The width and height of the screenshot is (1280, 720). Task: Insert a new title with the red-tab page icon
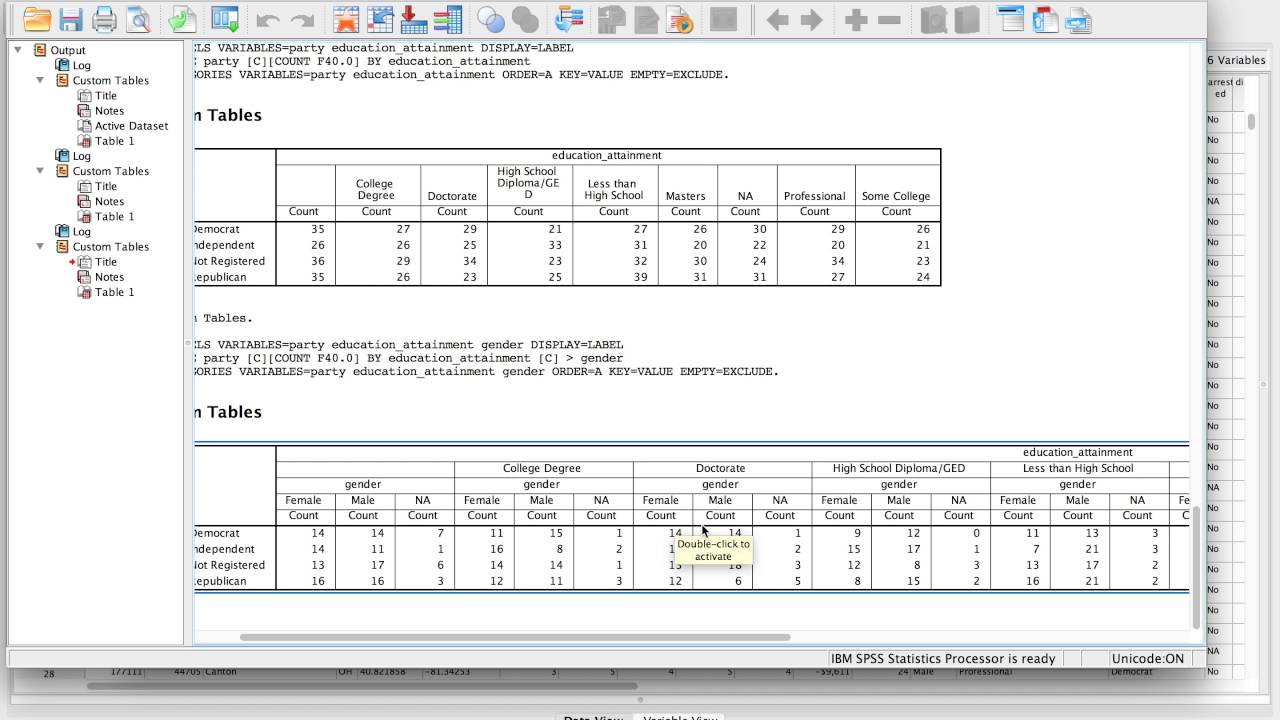point(1045,19)
